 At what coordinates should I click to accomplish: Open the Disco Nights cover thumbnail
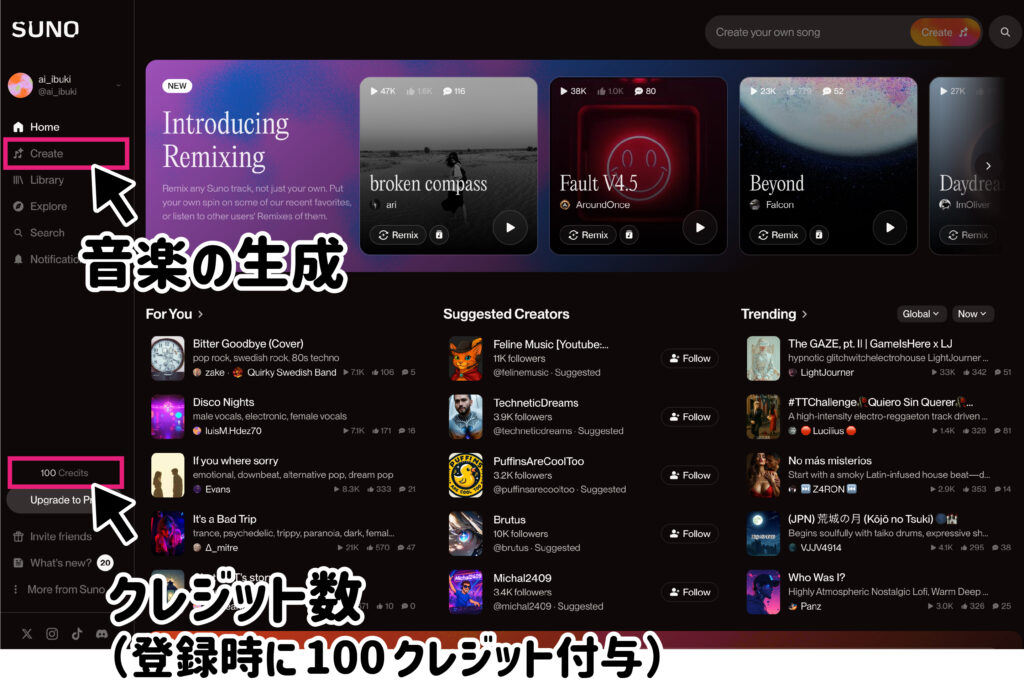(168, 416)
